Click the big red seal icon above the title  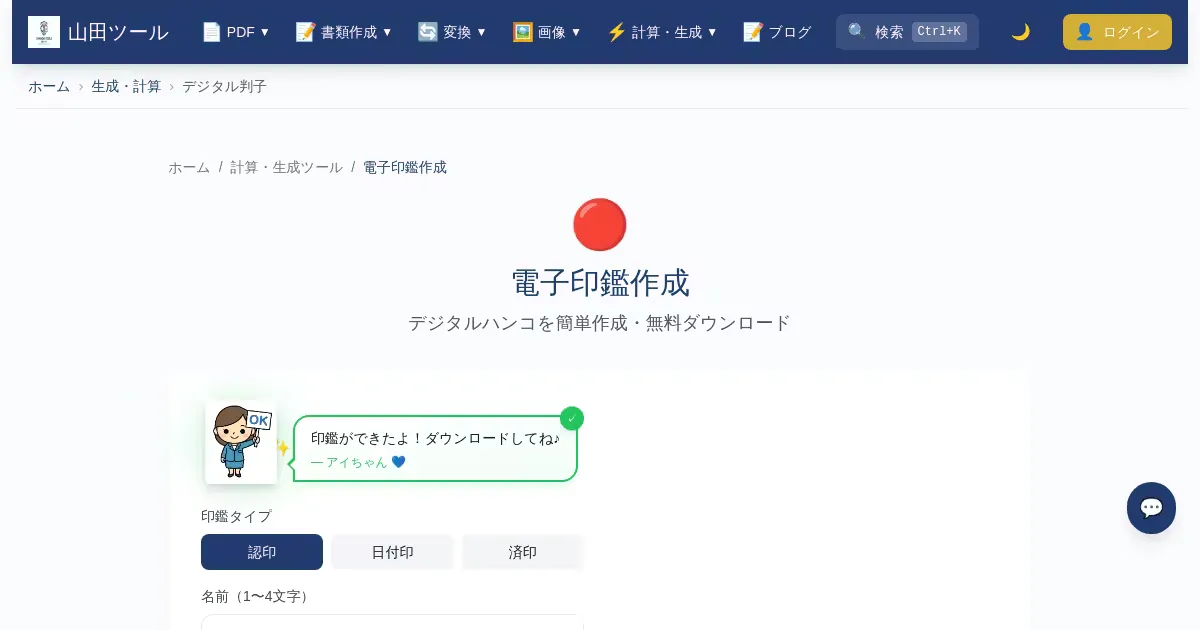600,225
